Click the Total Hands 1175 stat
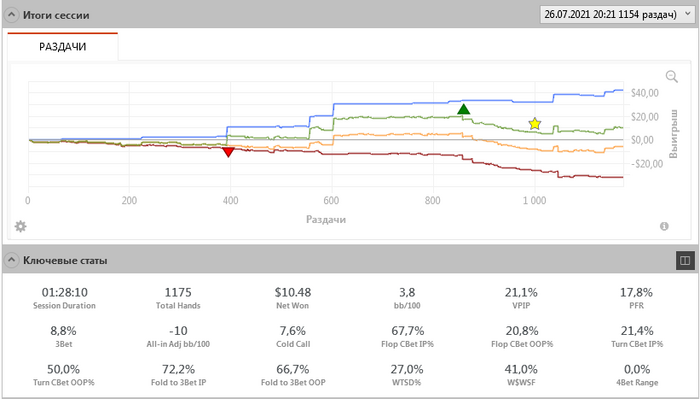Viewport: 700px width, 399px height. click(178, 298)
